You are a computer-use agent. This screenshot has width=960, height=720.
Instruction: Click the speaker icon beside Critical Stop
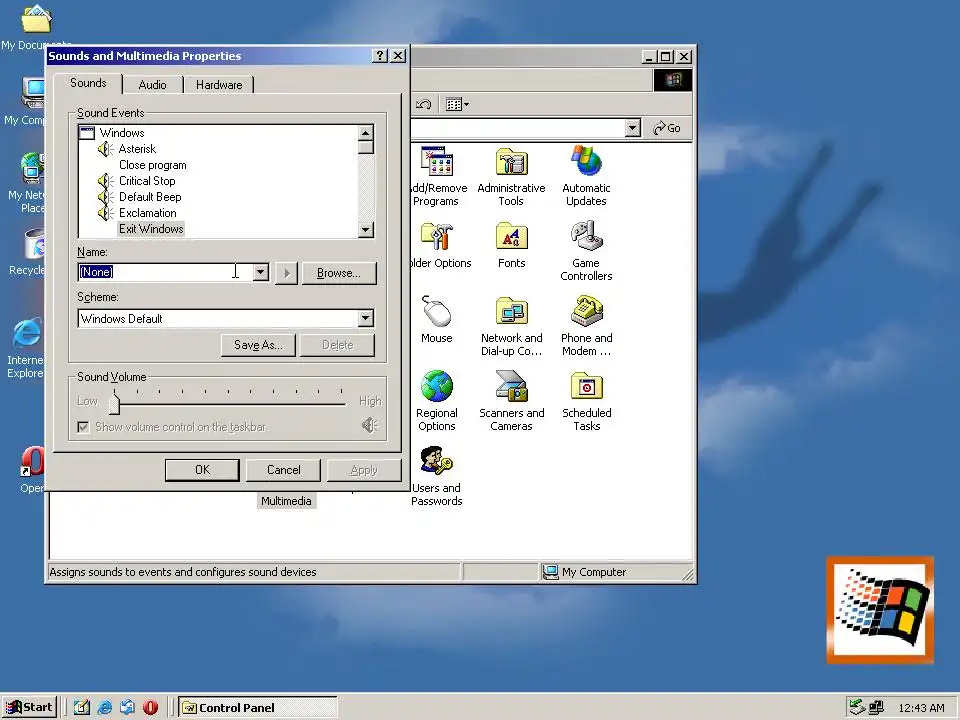pos(106,181)
